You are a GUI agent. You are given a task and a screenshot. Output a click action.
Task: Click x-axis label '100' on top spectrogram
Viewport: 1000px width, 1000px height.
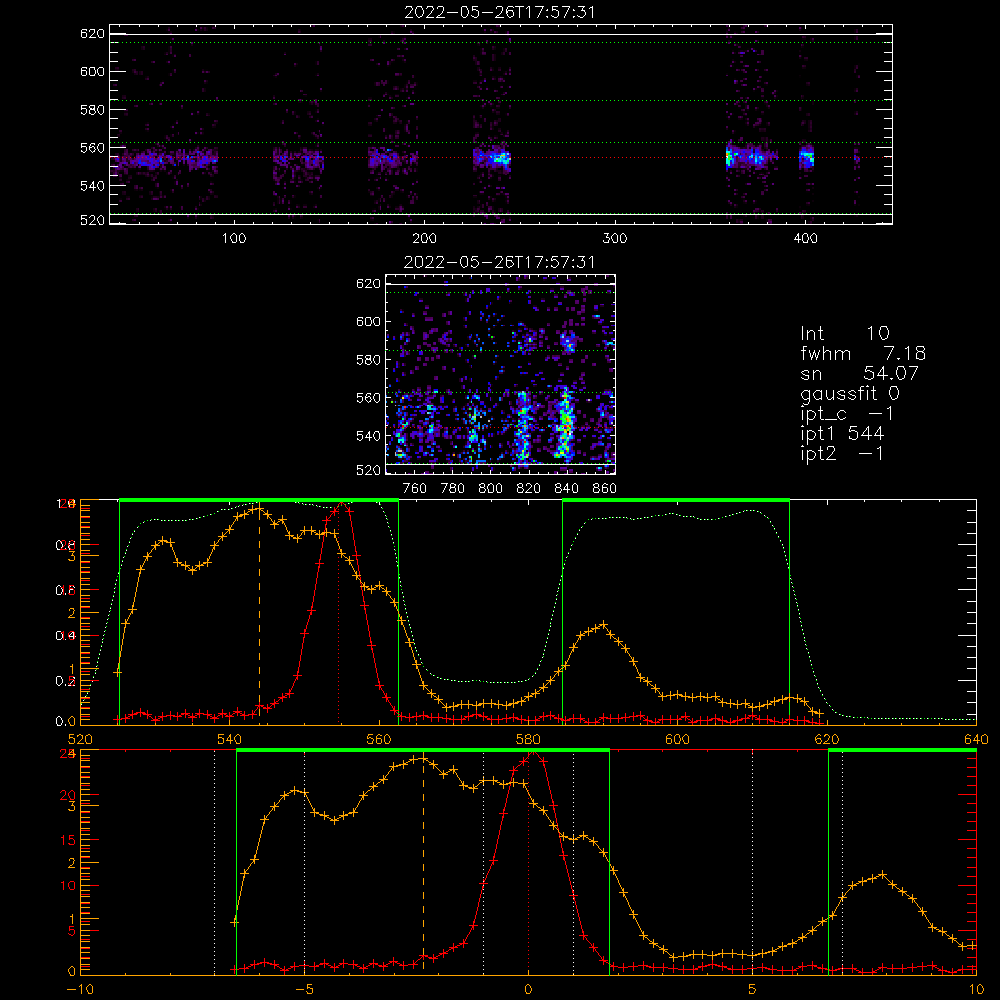coord(233,239)
